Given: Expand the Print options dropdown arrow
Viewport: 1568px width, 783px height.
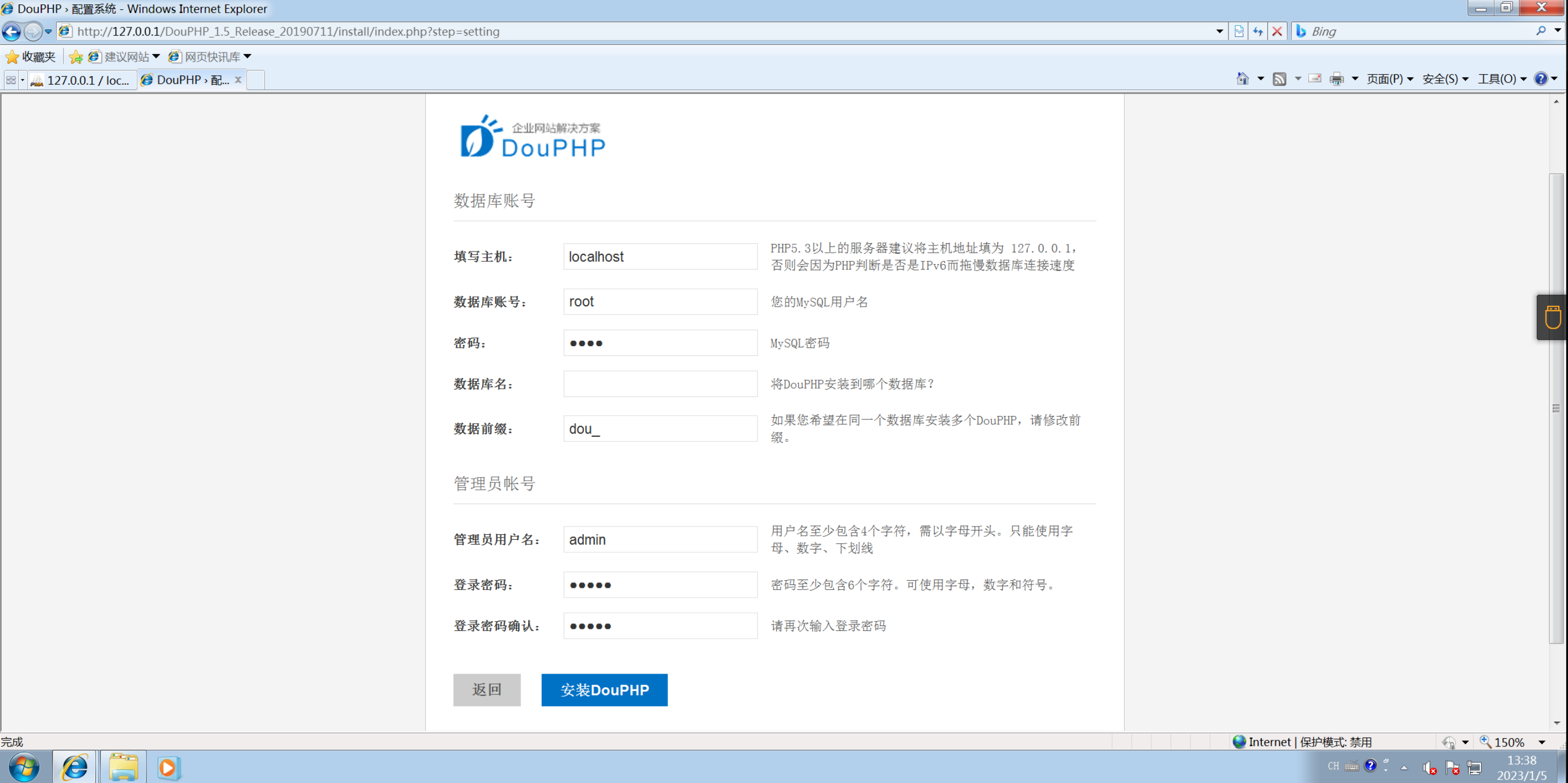Looking at the screenshot, I should [1355, 79].
